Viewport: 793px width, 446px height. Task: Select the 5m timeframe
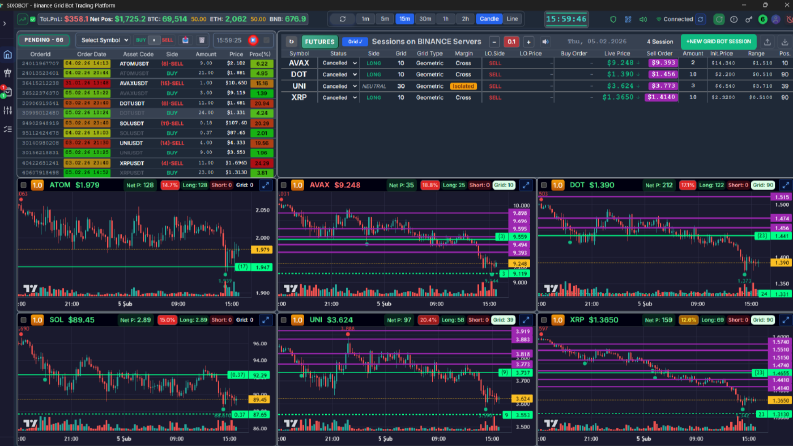tap(385, 19)
